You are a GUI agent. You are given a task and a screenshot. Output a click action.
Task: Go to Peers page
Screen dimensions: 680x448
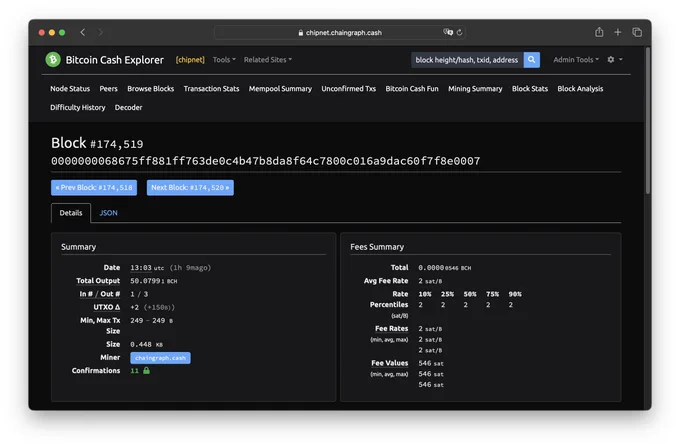point(108,89)
